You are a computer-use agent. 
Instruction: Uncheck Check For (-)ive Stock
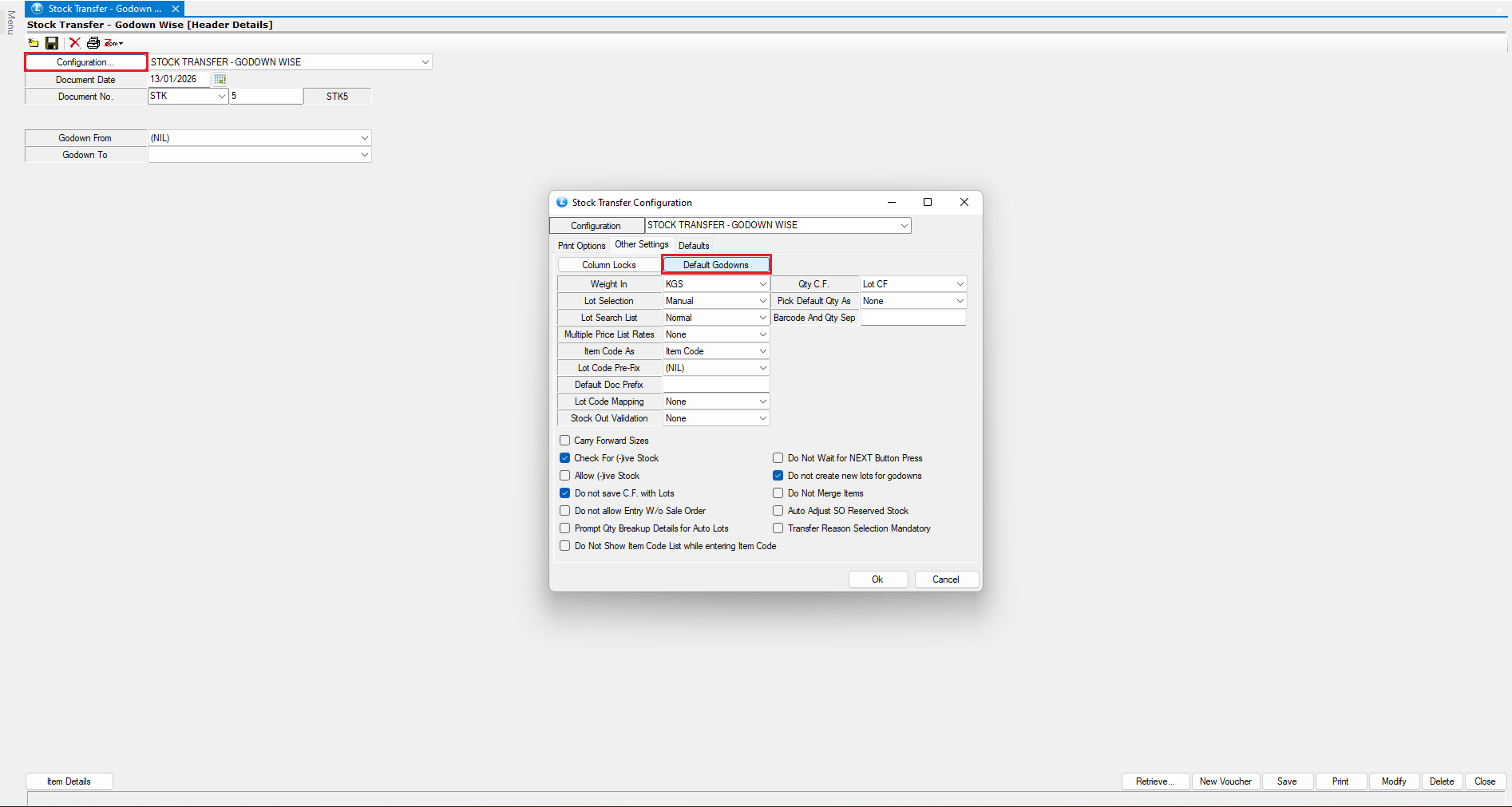coord(565,458)
